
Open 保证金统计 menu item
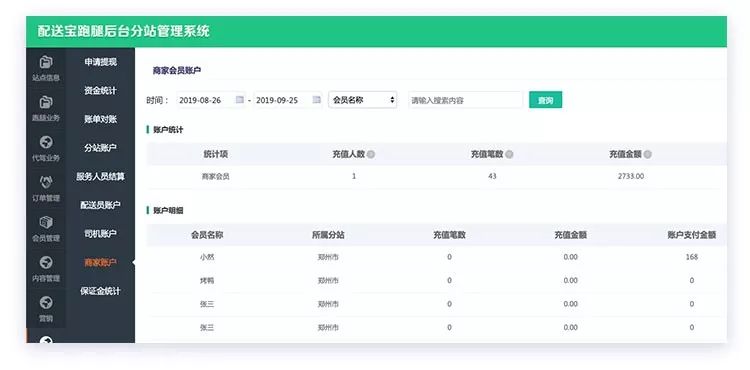100,291
